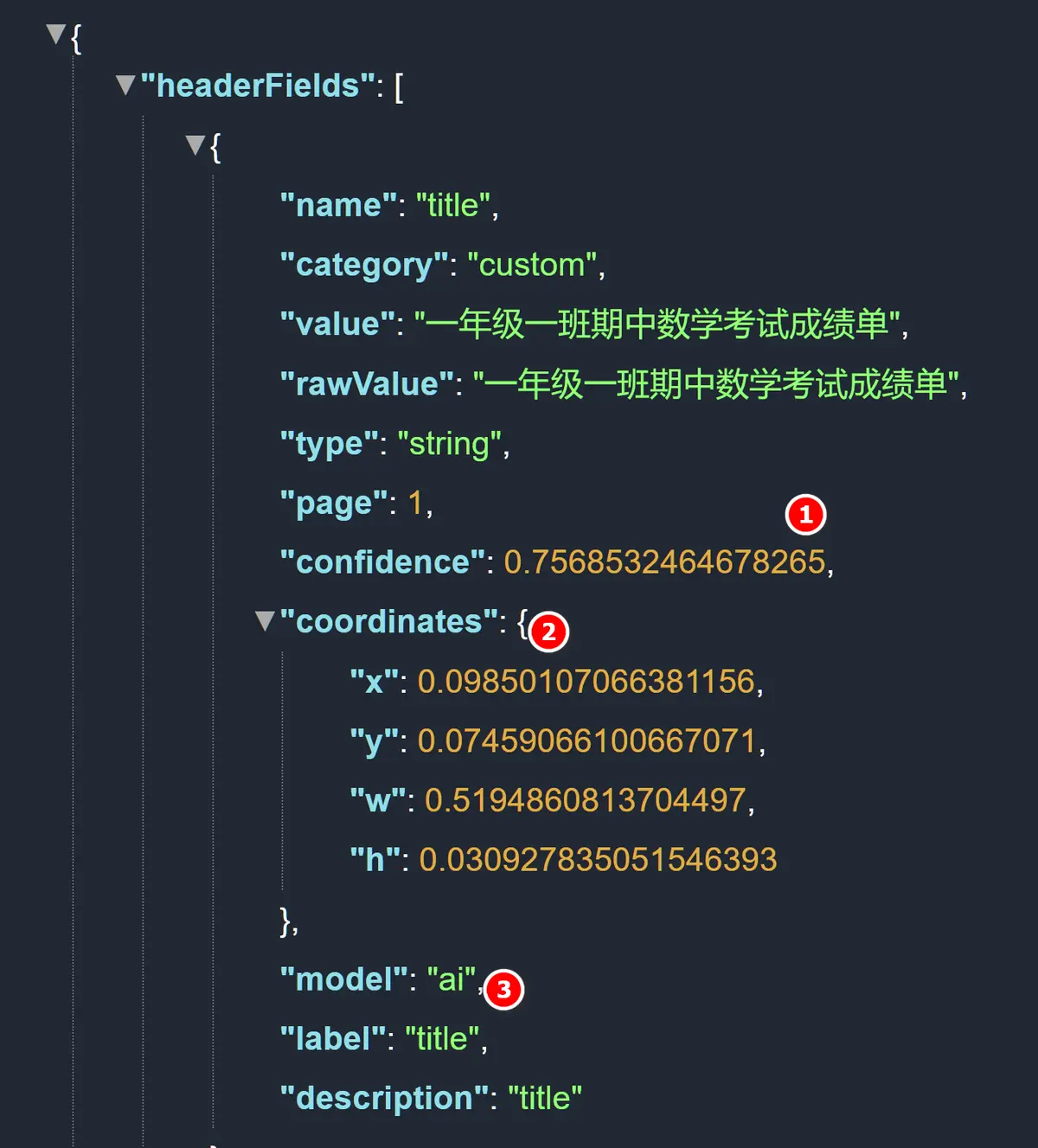This screenshot has width=1038, height=1148.
Task: Collapse the root JSON object triangle
Action: (x=56, y=35)
